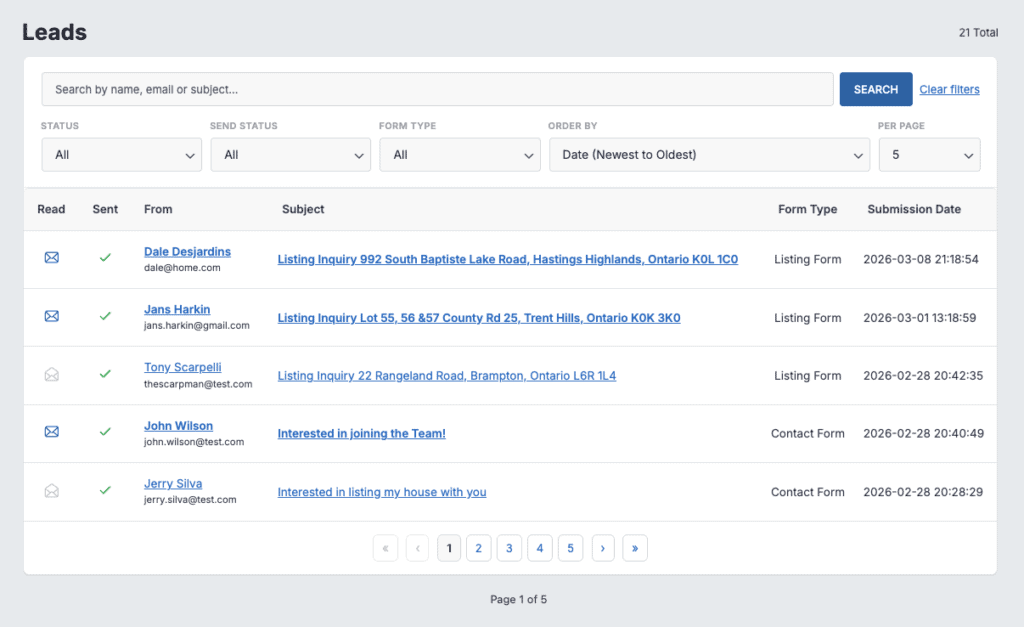
Task: Go to last page with double-arrow
Action: [634, 548]
